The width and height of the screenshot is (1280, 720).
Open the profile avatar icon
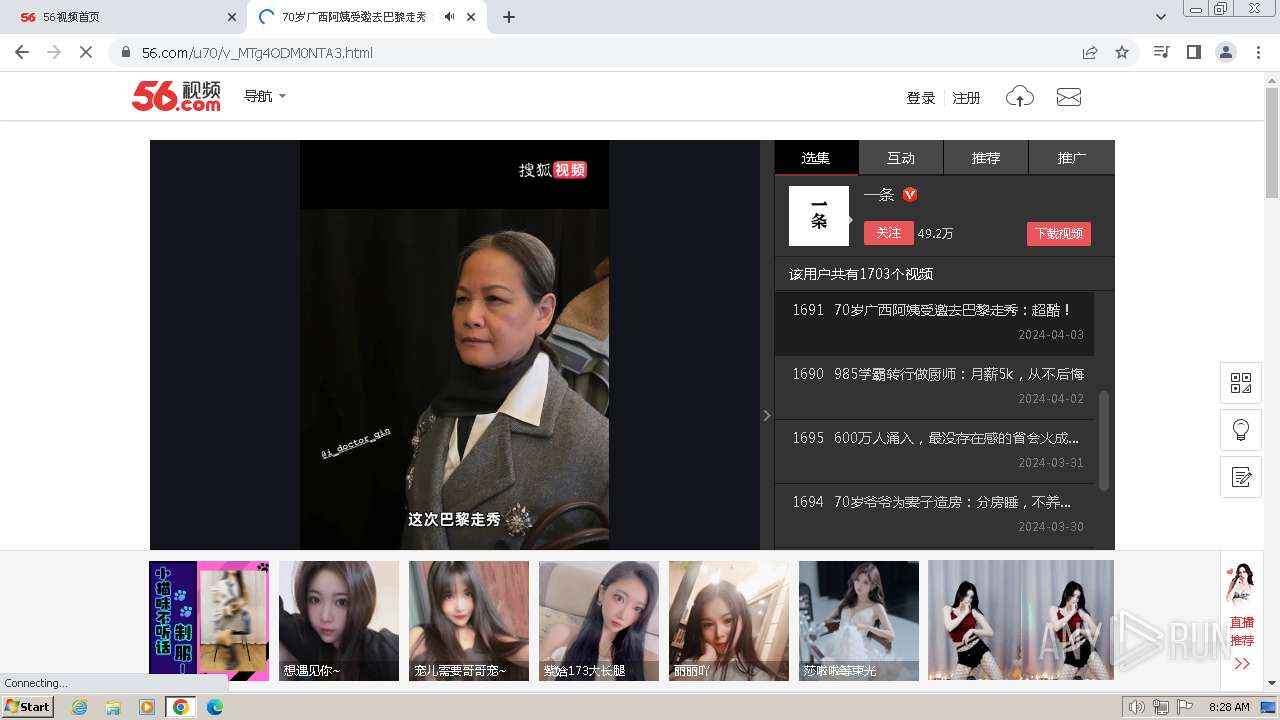coord(1226,52)
